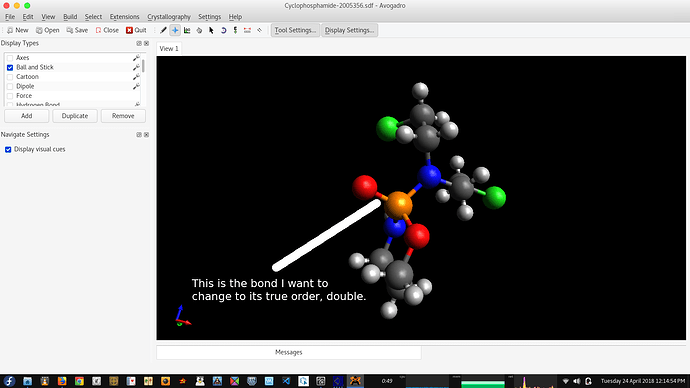Screen dimensions: 690x388
Task: Click the Remove display type button
Action: 123,116
